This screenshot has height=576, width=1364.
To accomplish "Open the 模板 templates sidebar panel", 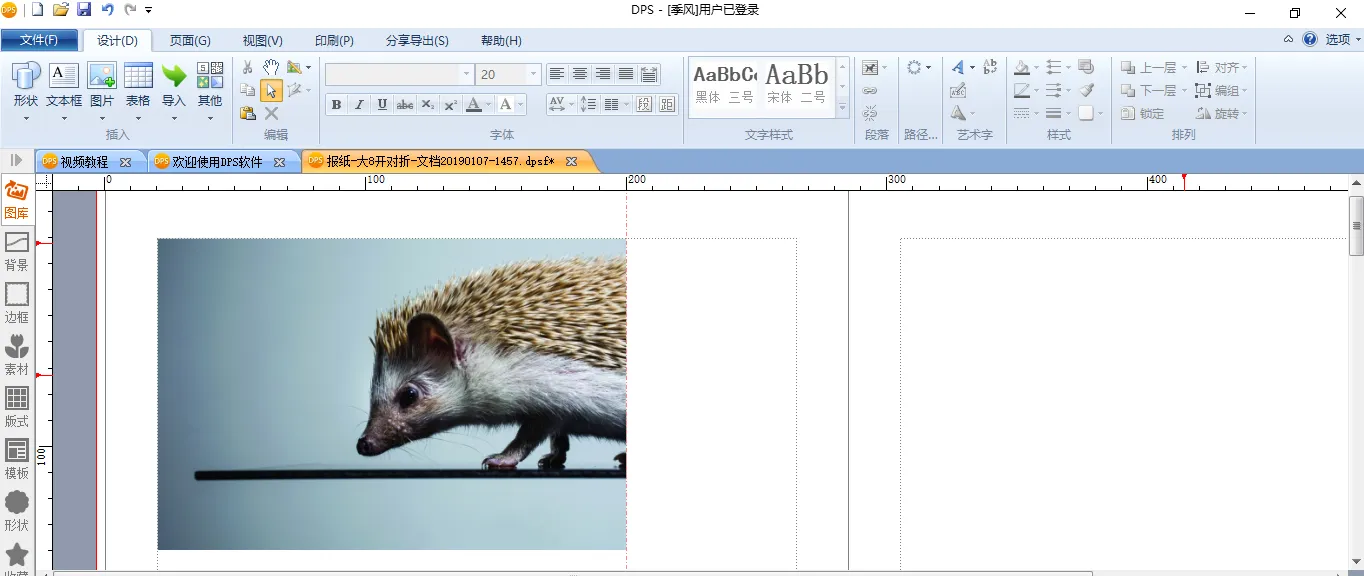I will tap(17, 459).
